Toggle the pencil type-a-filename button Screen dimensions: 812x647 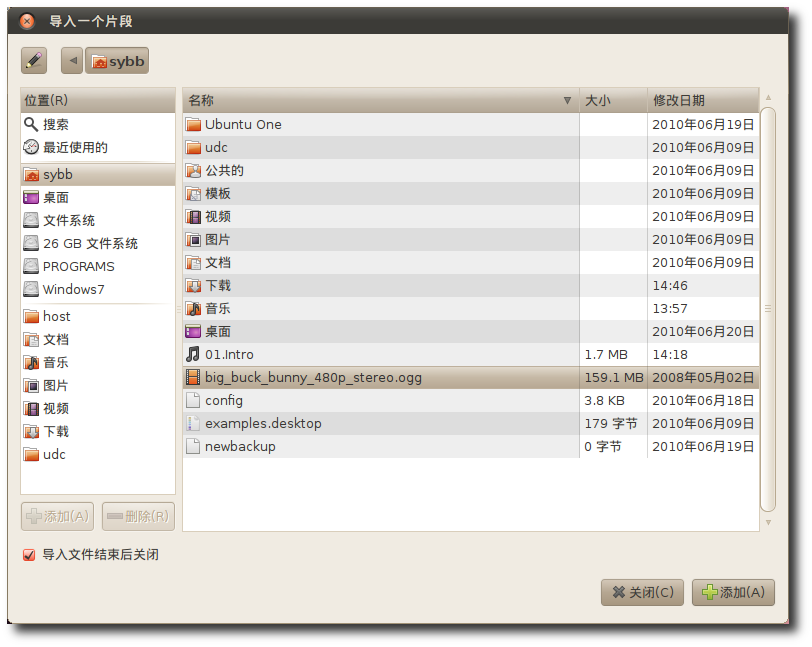34,61
